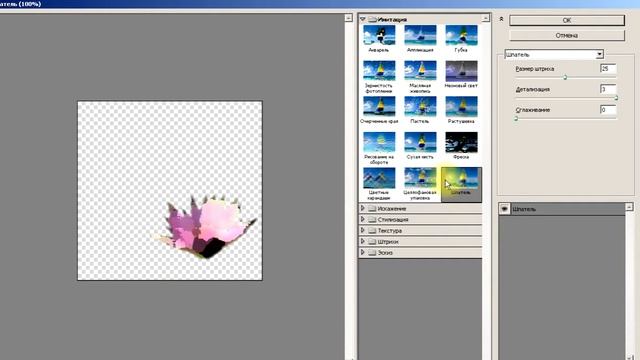Pick the Масляная живопись filter thumbnail

tap(420, 71)
